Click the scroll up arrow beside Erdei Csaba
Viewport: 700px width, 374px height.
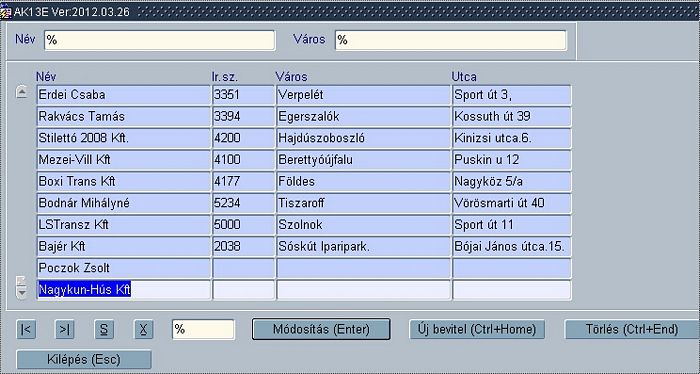[21, 92]
